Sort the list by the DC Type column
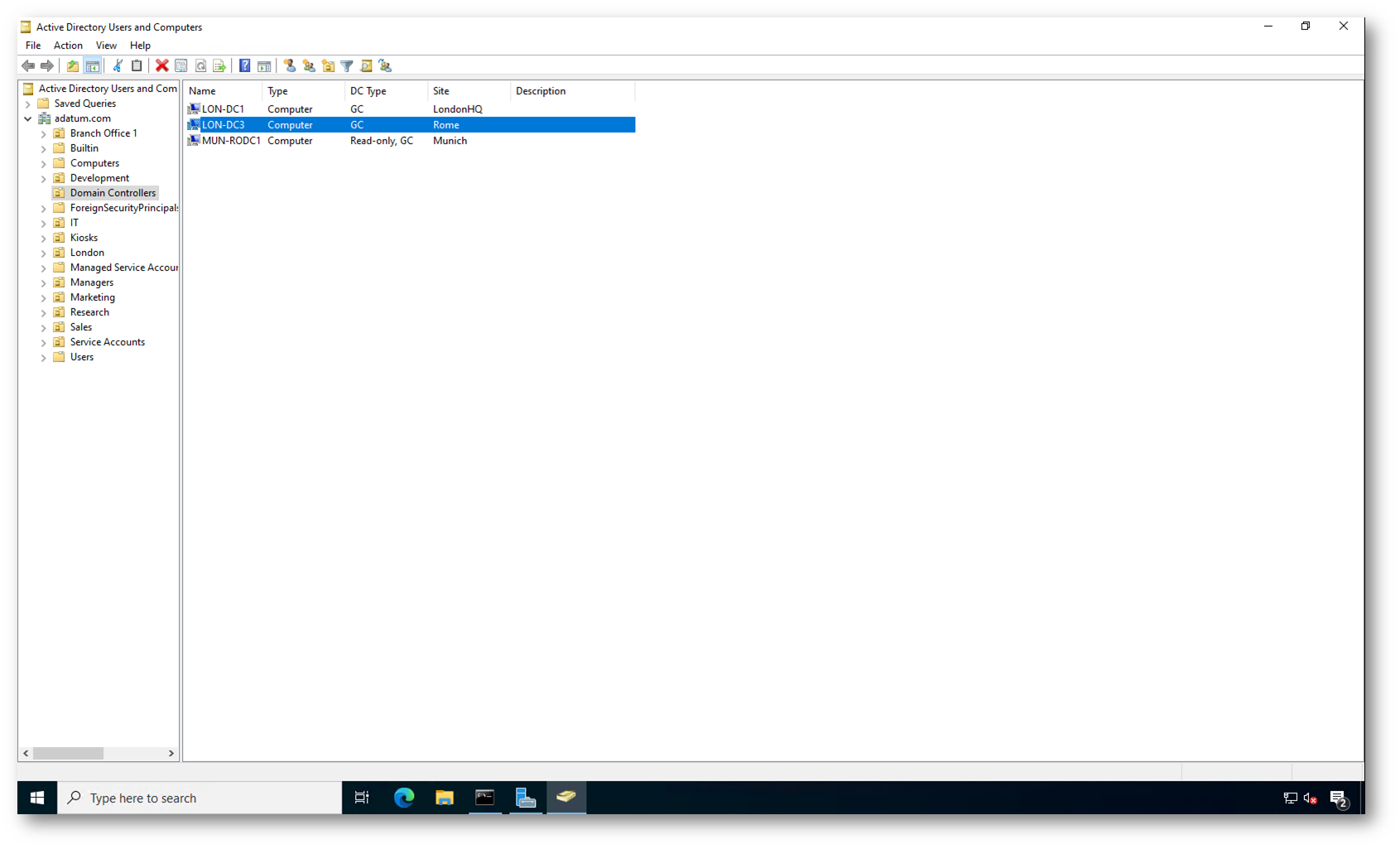The width and height of the screenshot is (1400, 849). point(386,91)
